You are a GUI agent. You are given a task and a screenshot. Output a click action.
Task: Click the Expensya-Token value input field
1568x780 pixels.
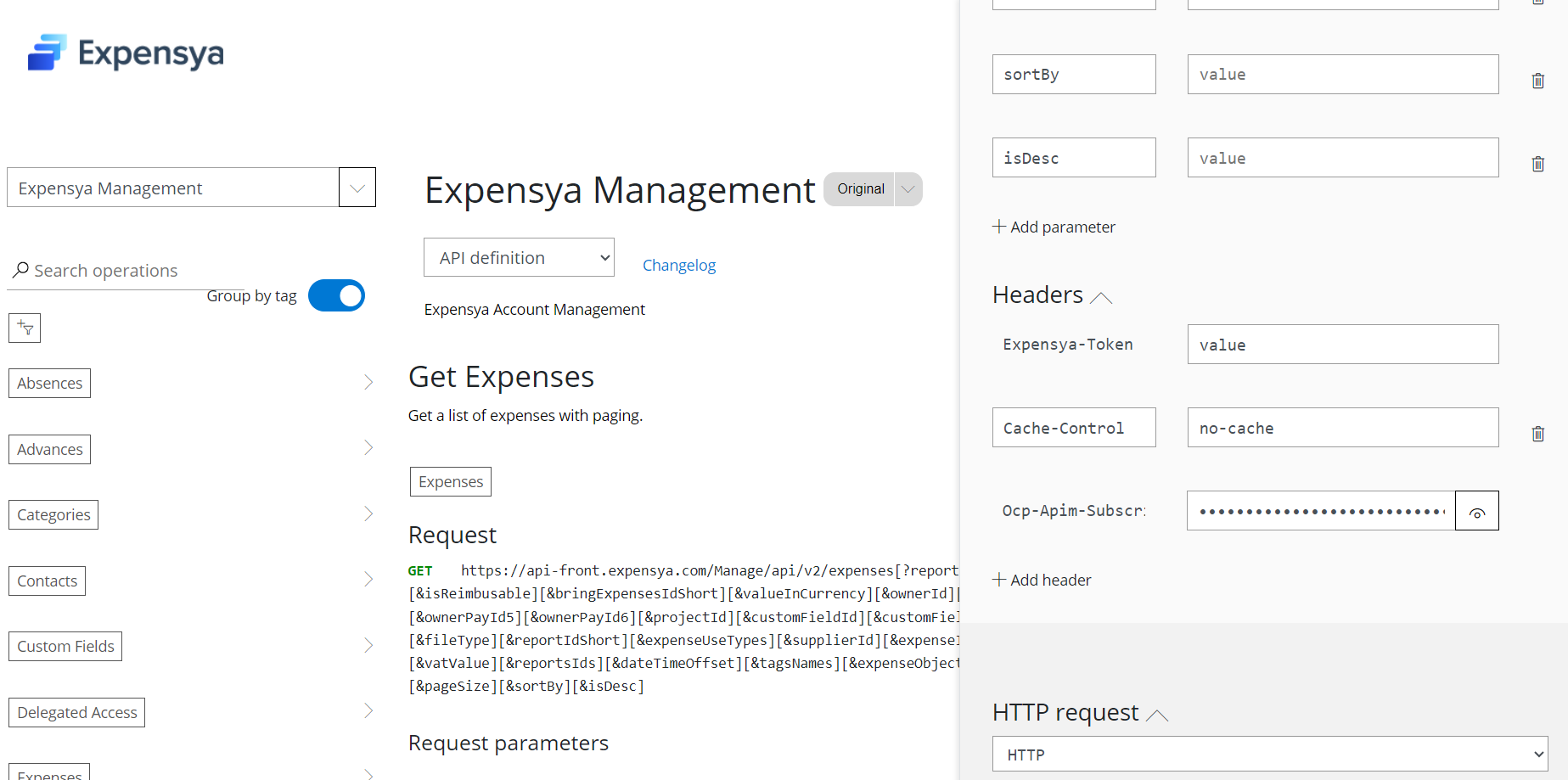(x=1342, y=345)
